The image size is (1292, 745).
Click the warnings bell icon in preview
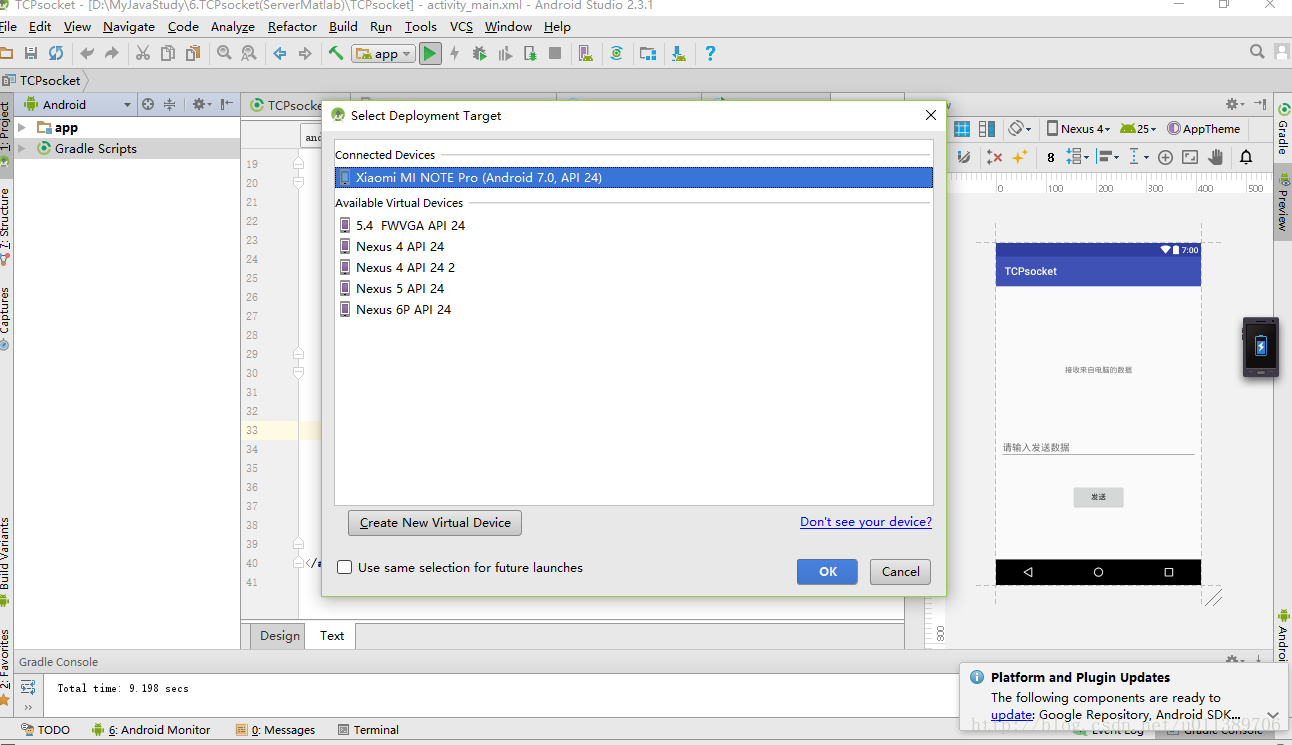[x=1246, y=157]
